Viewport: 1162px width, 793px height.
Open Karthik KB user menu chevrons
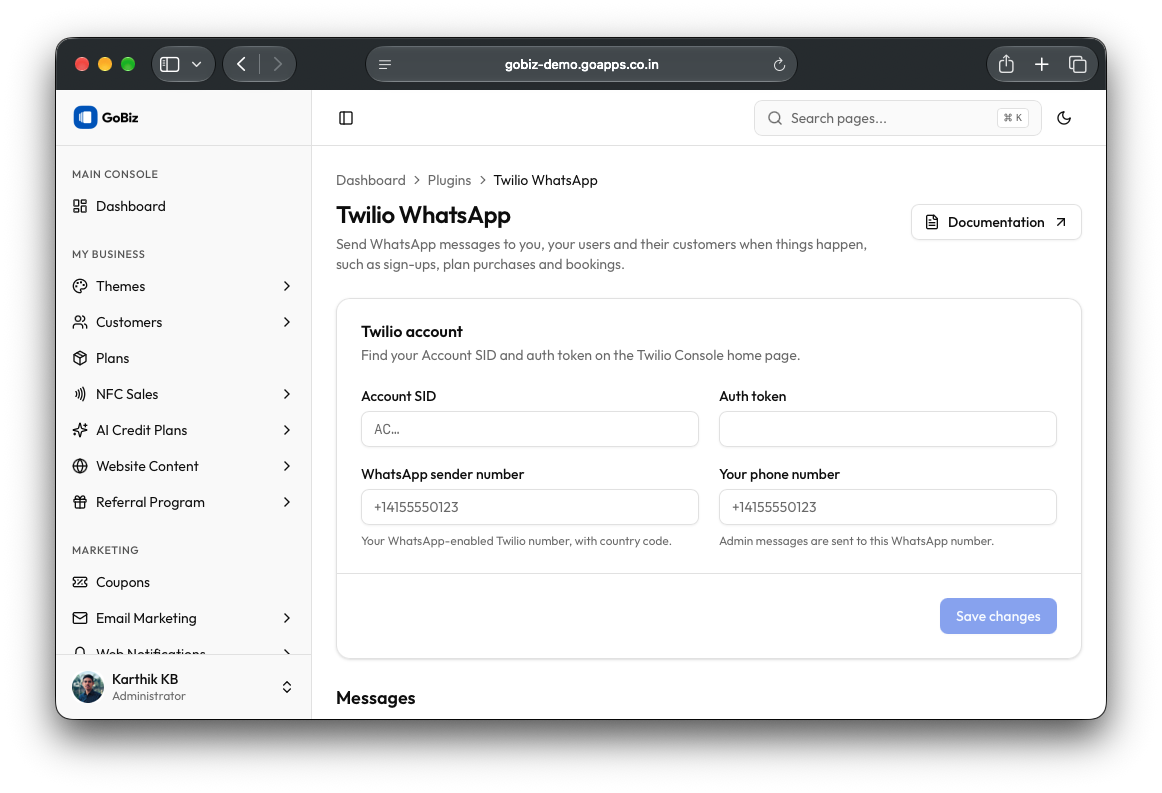pyautogui.click(x=287, y=687)
